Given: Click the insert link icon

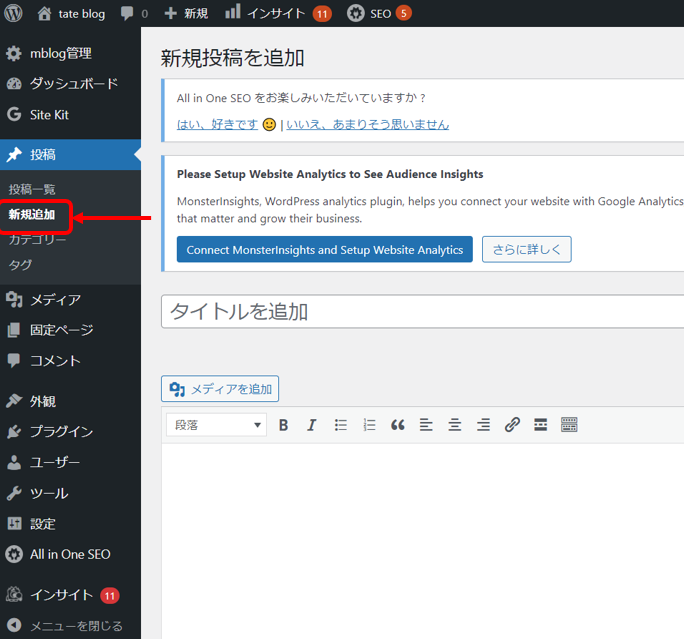Looking at the screenshot, I should pos(512,425).
